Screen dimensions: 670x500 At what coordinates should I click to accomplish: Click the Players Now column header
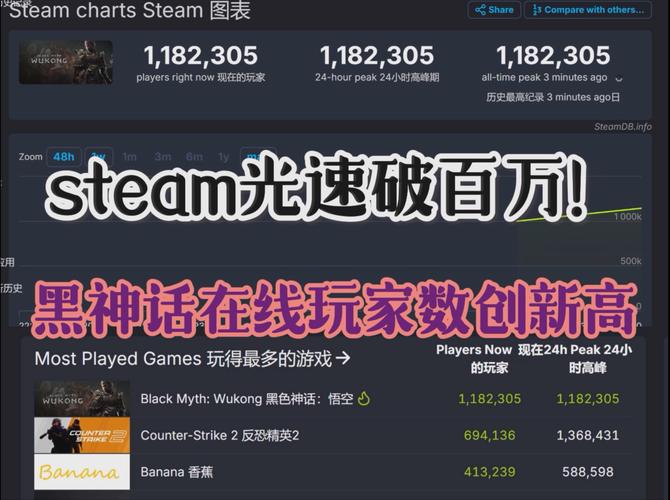[474, 359]
